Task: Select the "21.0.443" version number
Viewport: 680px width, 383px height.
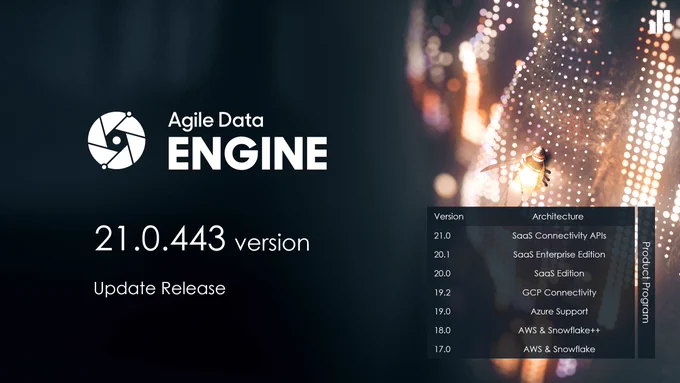Action: click(160, 238)
